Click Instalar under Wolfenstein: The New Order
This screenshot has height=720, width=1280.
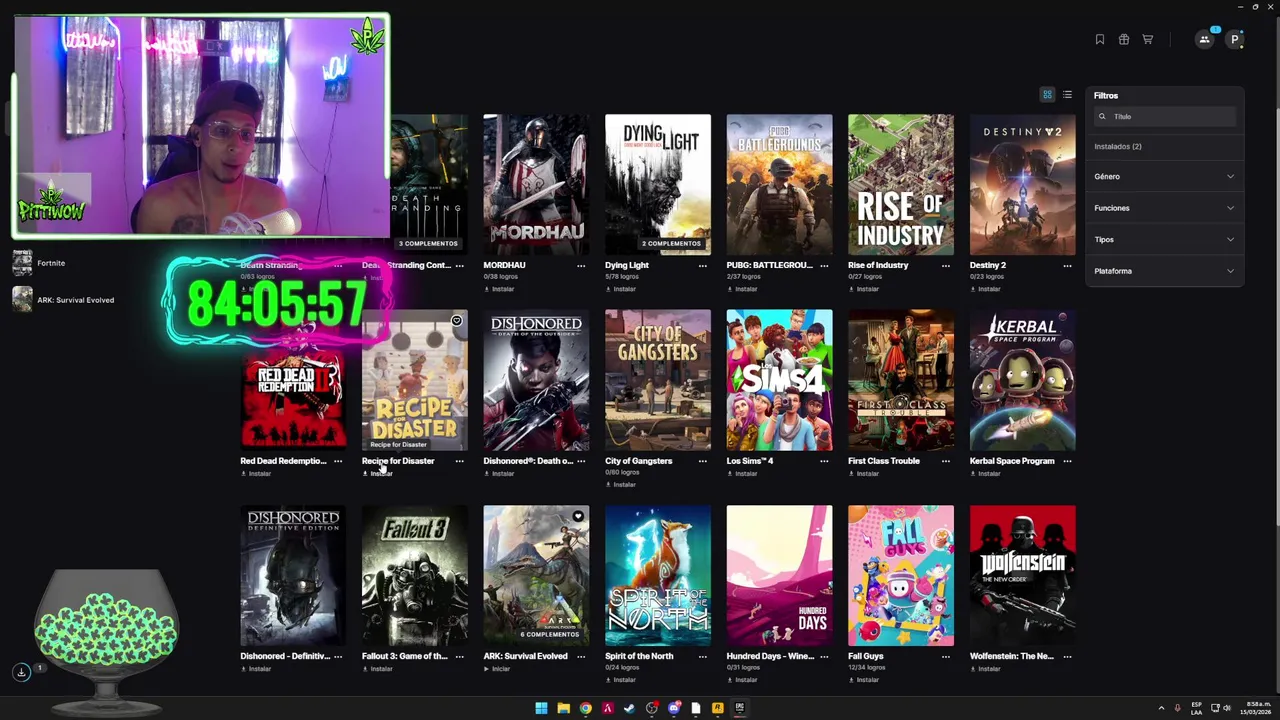(x=985, y=669)
